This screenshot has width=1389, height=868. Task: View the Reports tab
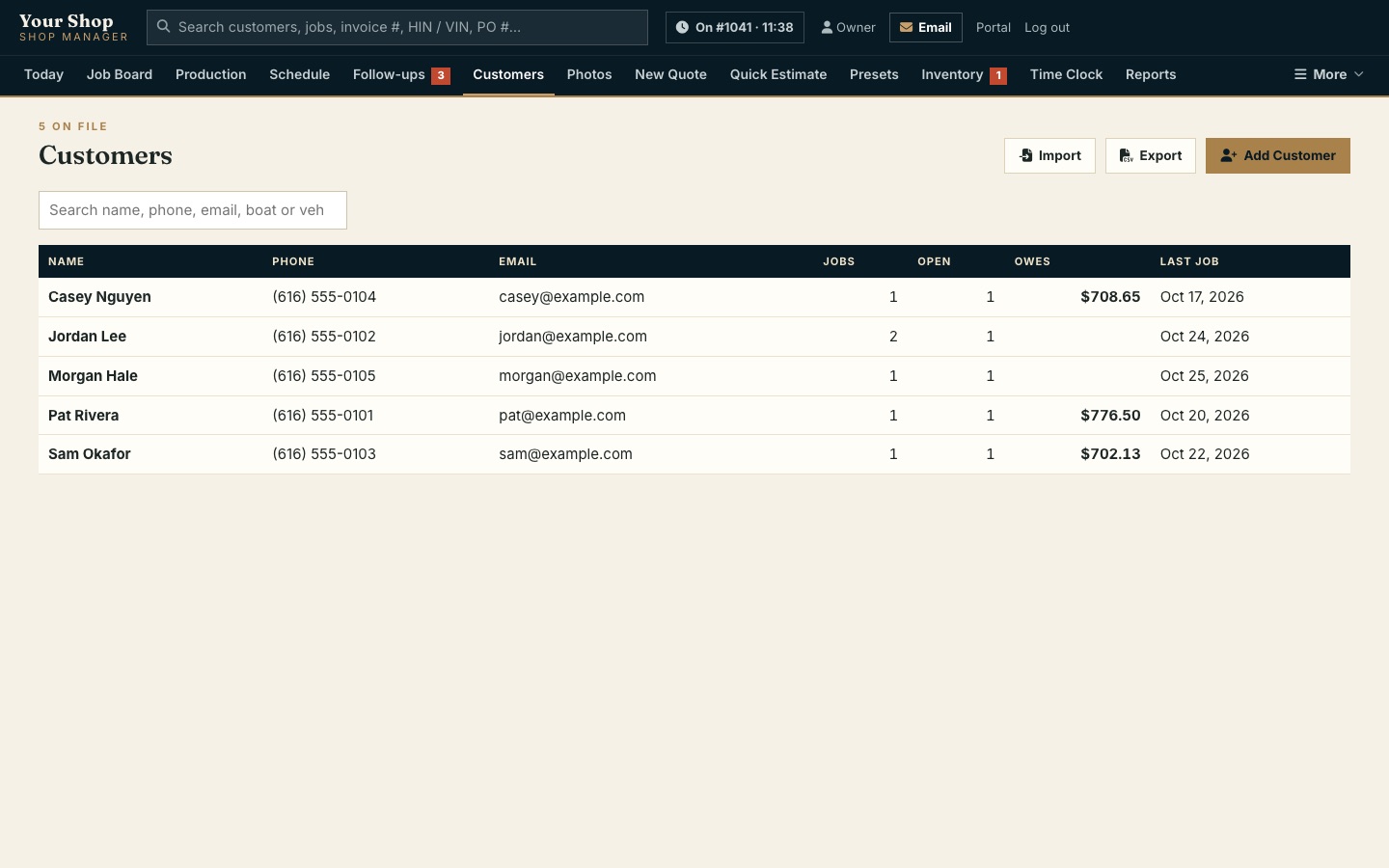1151,74
